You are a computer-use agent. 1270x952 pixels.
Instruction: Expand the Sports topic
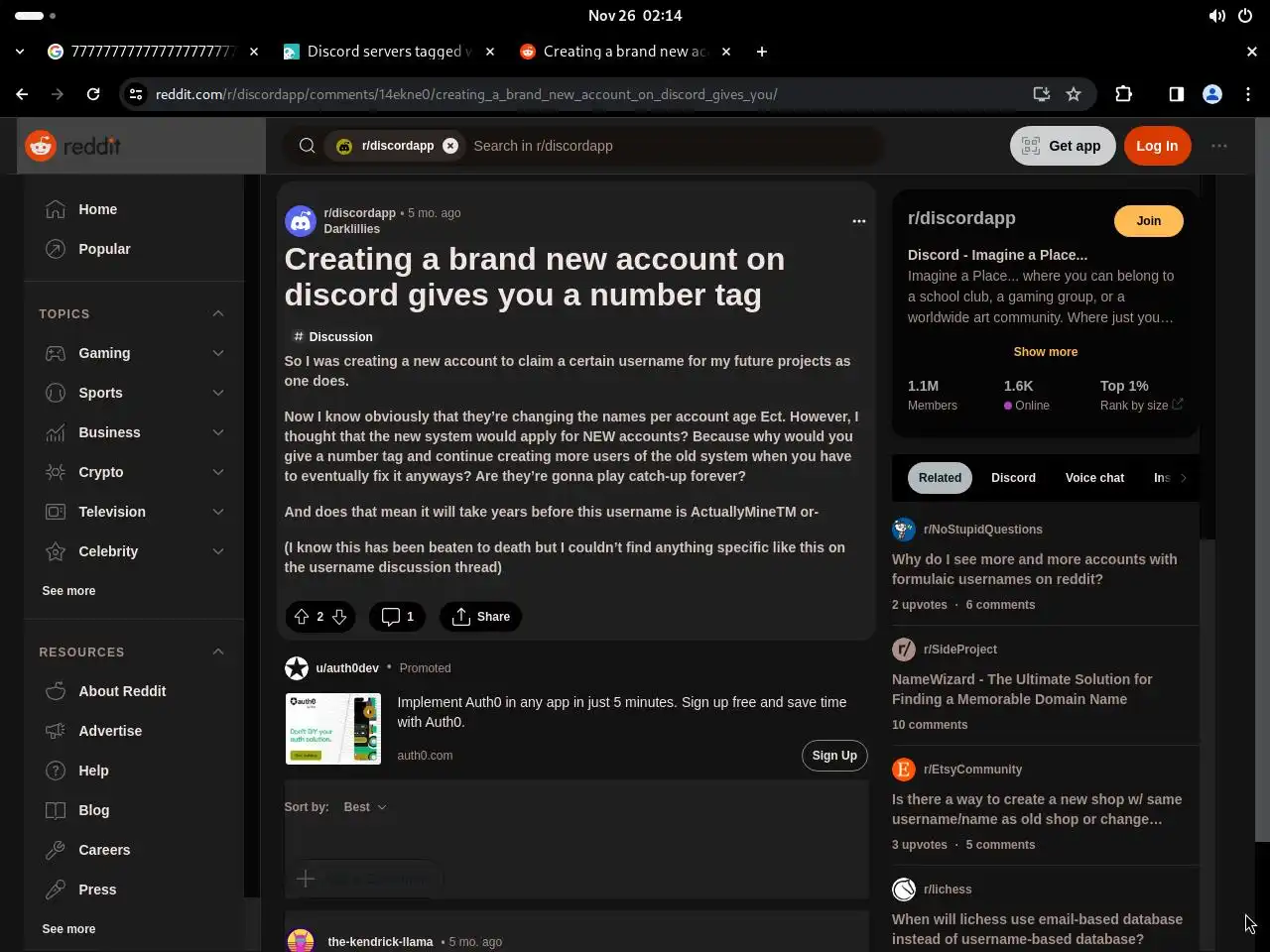pyautogui.click(x=218, y=393)
